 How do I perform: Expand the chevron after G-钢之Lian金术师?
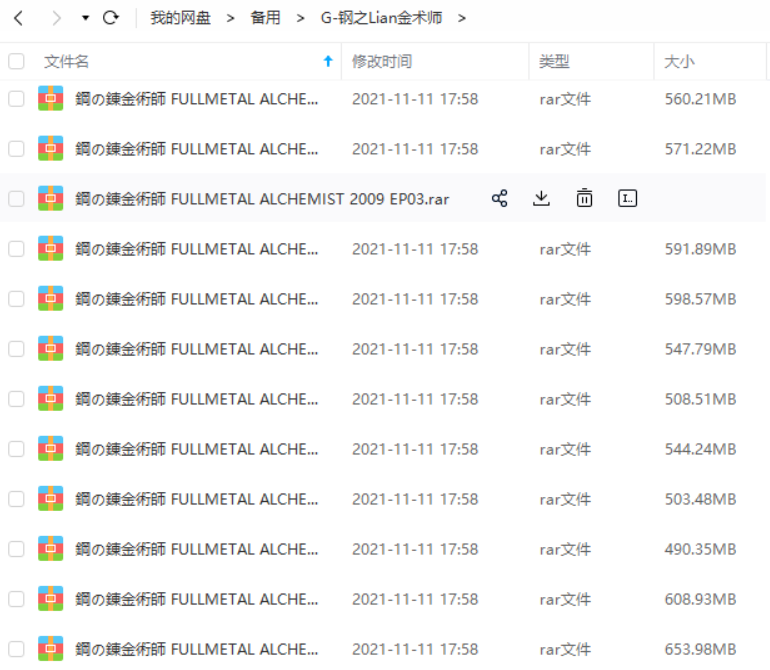point(461,18)
